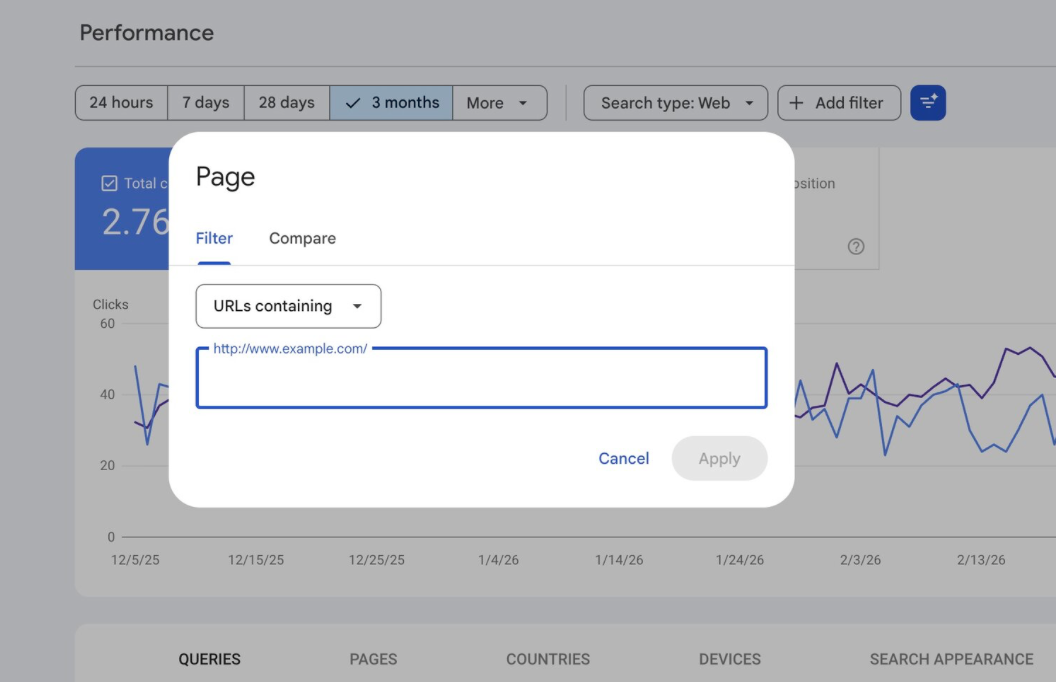Screen dimensions: 1056x682
Task: Open the More date range dropdown
Action: click(x=499, y=103)
